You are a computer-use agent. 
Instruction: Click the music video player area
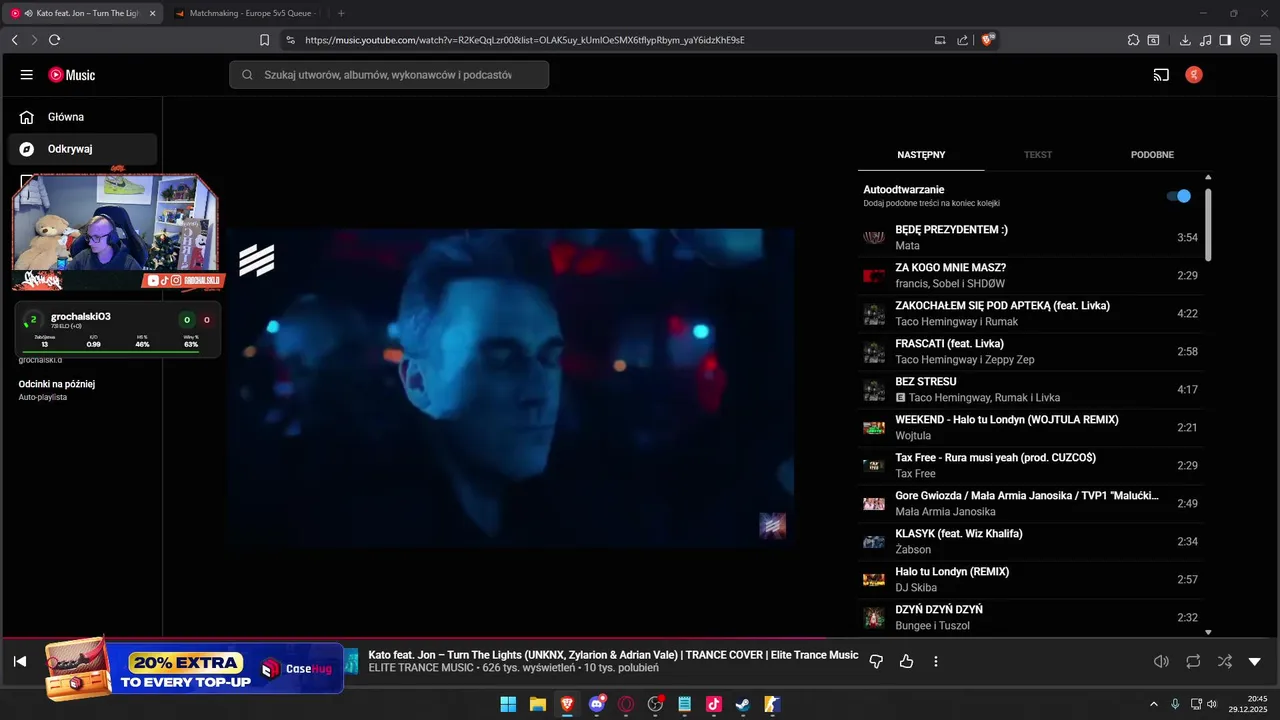click(x=510, y=388)
